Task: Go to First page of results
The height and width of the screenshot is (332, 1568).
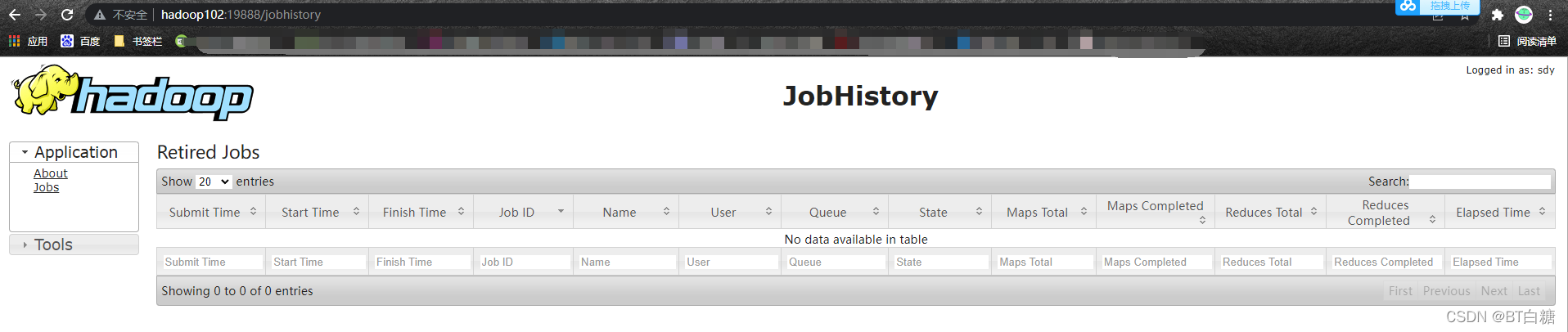Action: [1400, 291]
